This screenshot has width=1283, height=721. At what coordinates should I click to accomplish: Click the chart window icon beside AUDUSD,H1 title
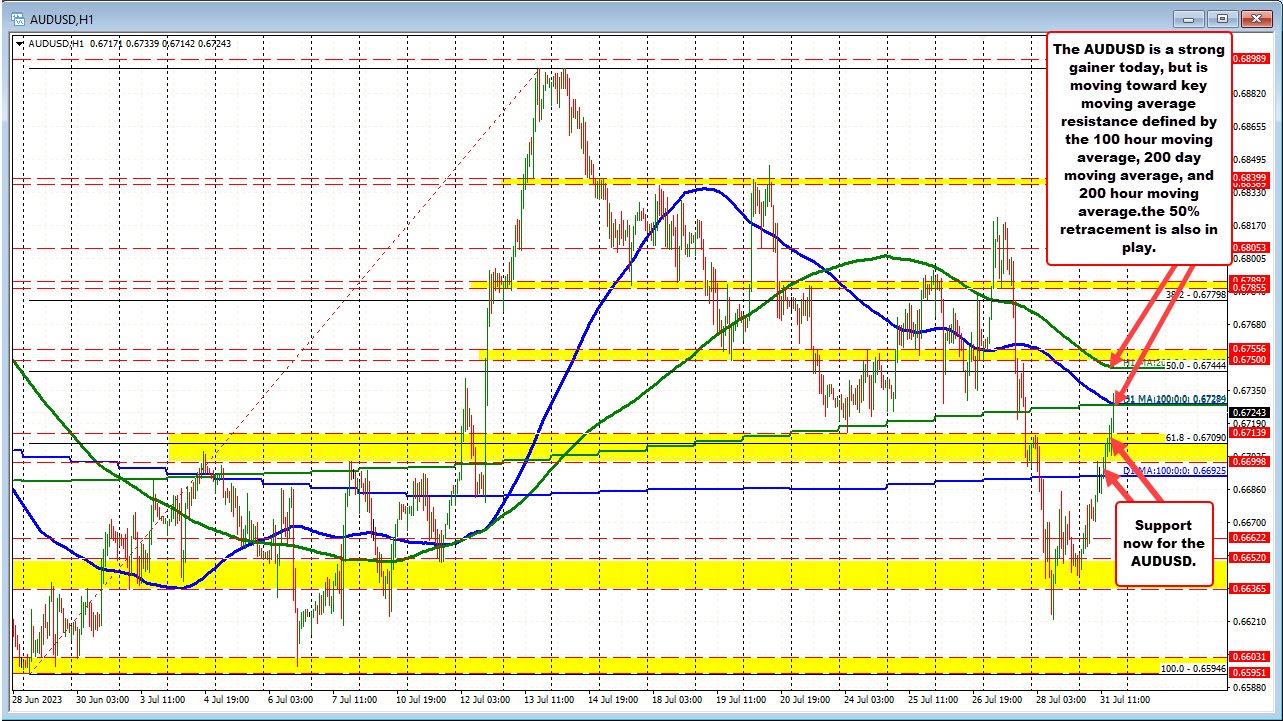(17, 18)
